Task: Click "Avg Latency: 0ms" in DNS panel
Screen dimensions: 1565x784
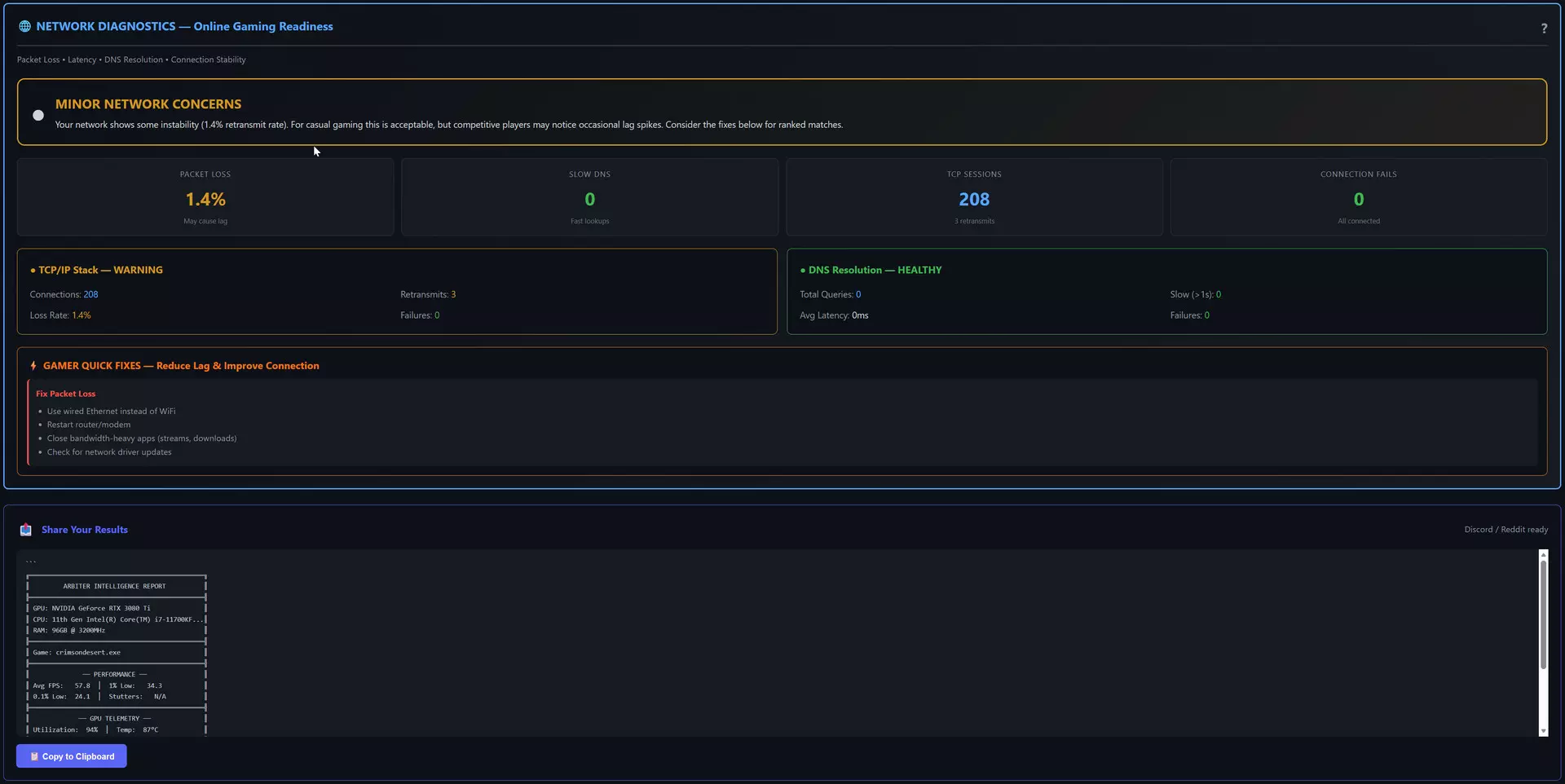Action: (834, 315)
